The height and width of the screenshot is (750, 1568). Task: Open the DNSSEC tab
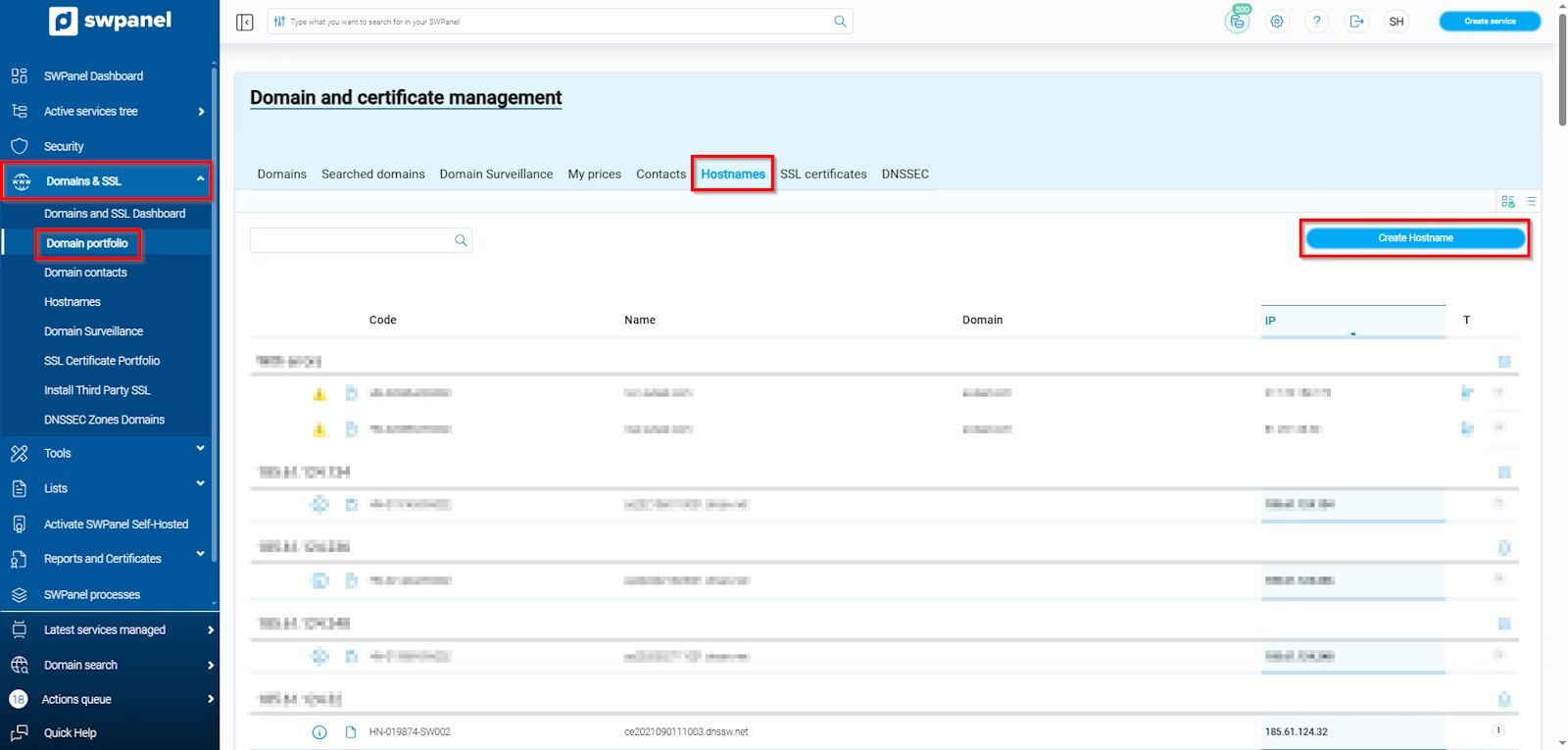pyautogui.click(x=906, y=174)
